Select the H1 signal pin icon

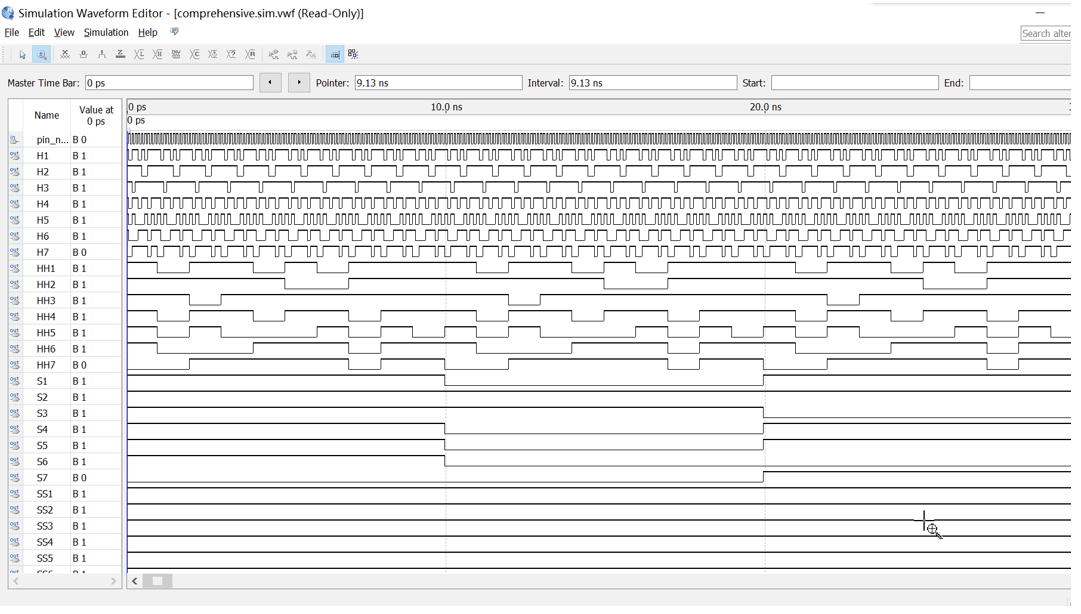pyautogui.click(x=14, y=156)
